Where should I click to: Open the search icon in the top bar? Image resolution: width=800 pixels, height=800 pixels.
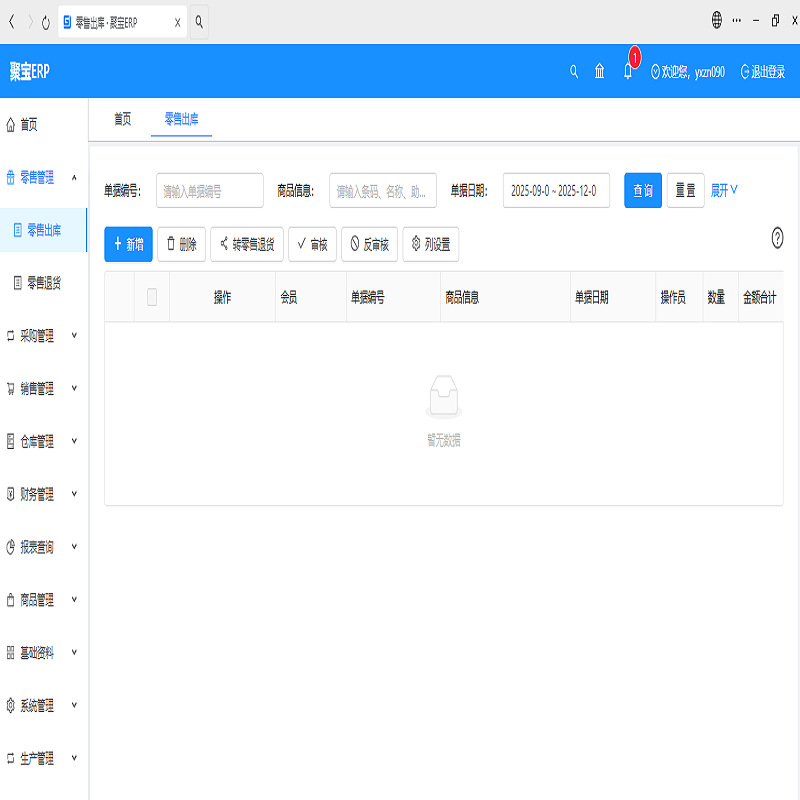pos(573,71)
